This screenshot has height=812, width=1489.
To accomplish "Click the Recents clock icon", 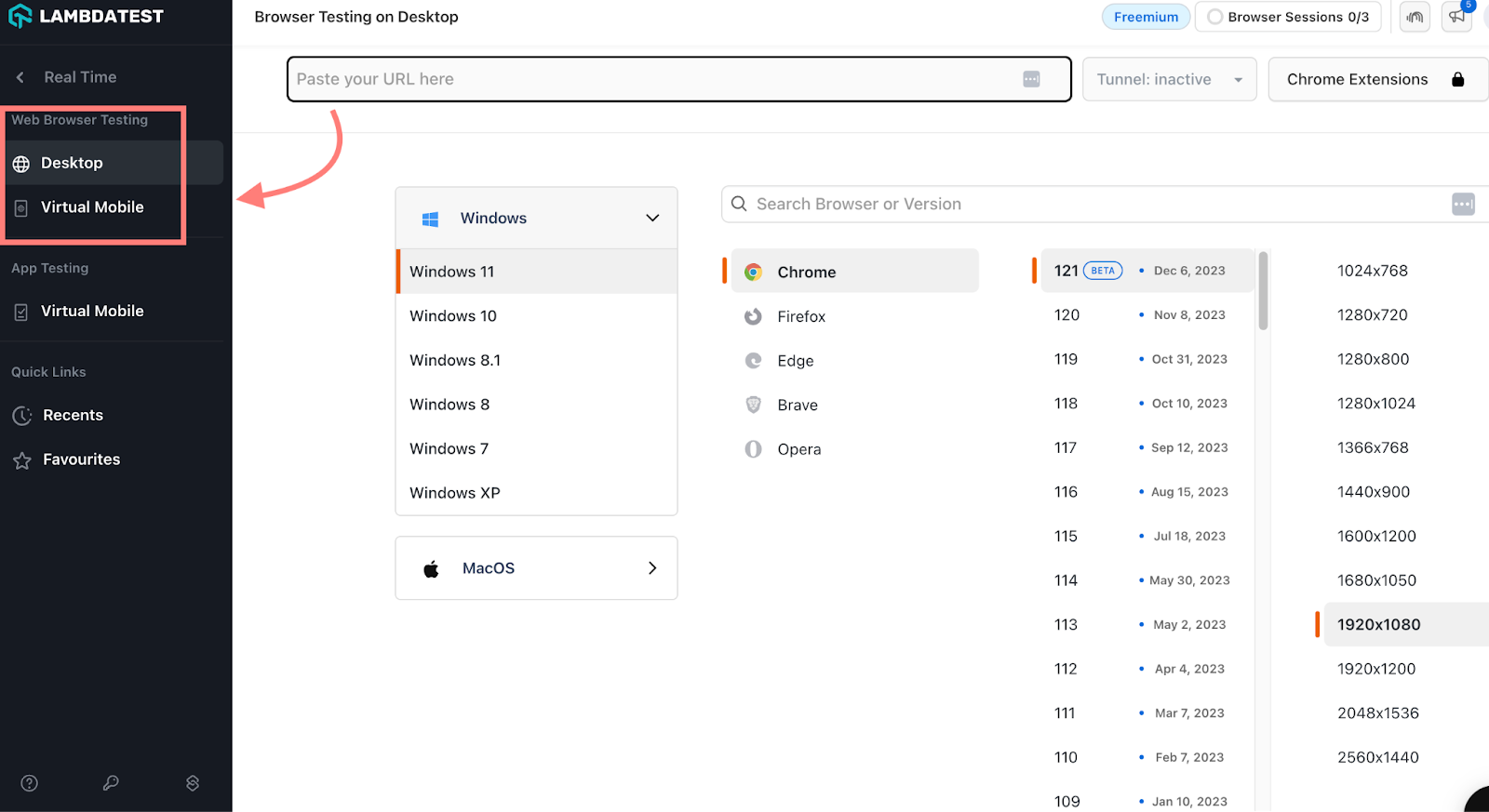I will coord(22,416).
